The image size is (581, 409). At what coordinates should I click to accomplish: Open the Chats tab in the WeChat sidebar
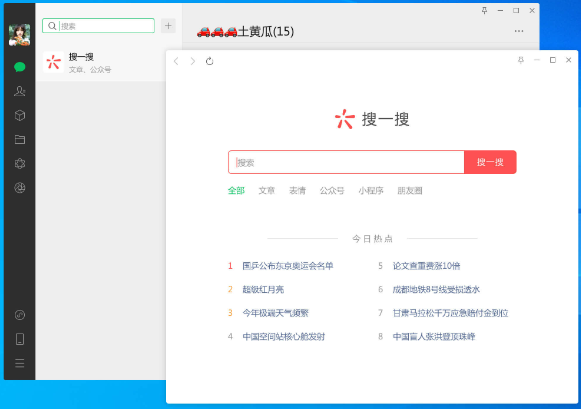pos(20,67)
